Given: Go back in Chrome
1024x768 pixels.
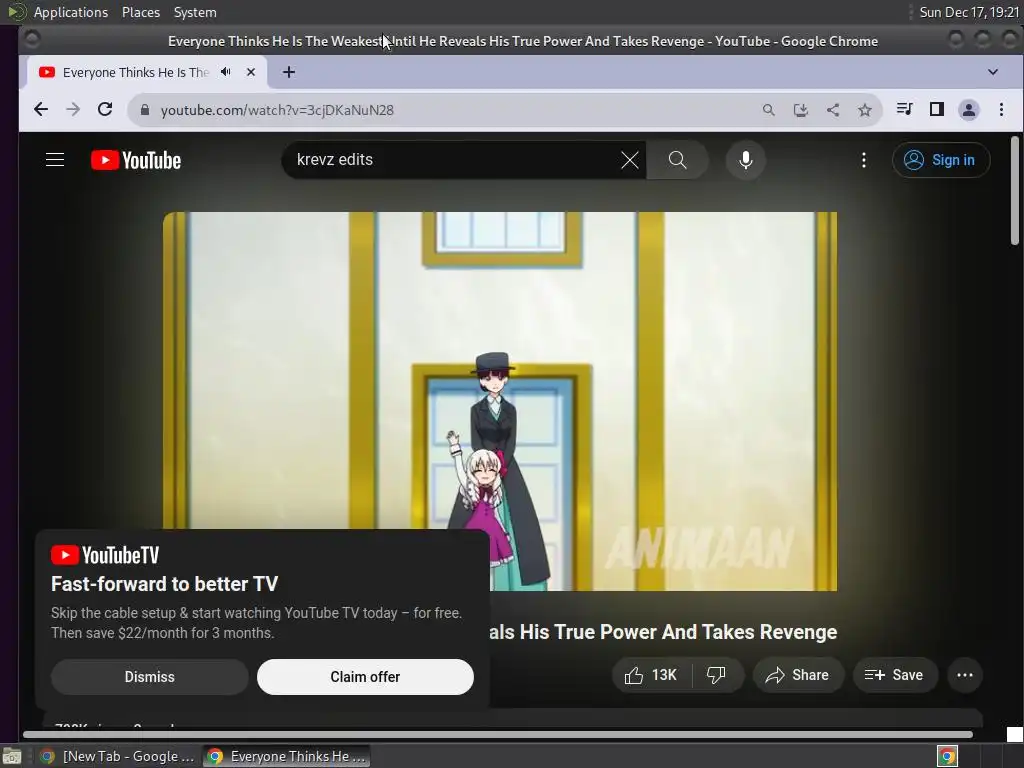Looking at the screenshot, I should pyautogui.click(x=40, y=110).
